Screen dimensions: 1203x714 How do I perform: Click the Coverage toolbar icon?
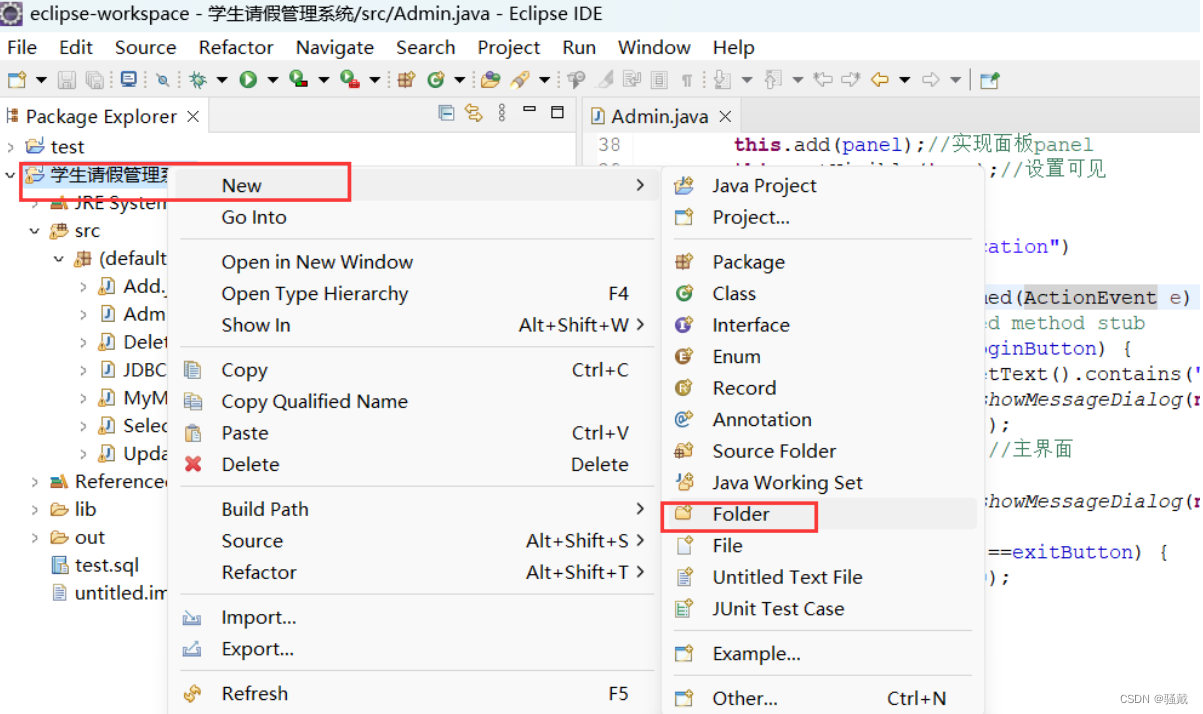point(300,79)
